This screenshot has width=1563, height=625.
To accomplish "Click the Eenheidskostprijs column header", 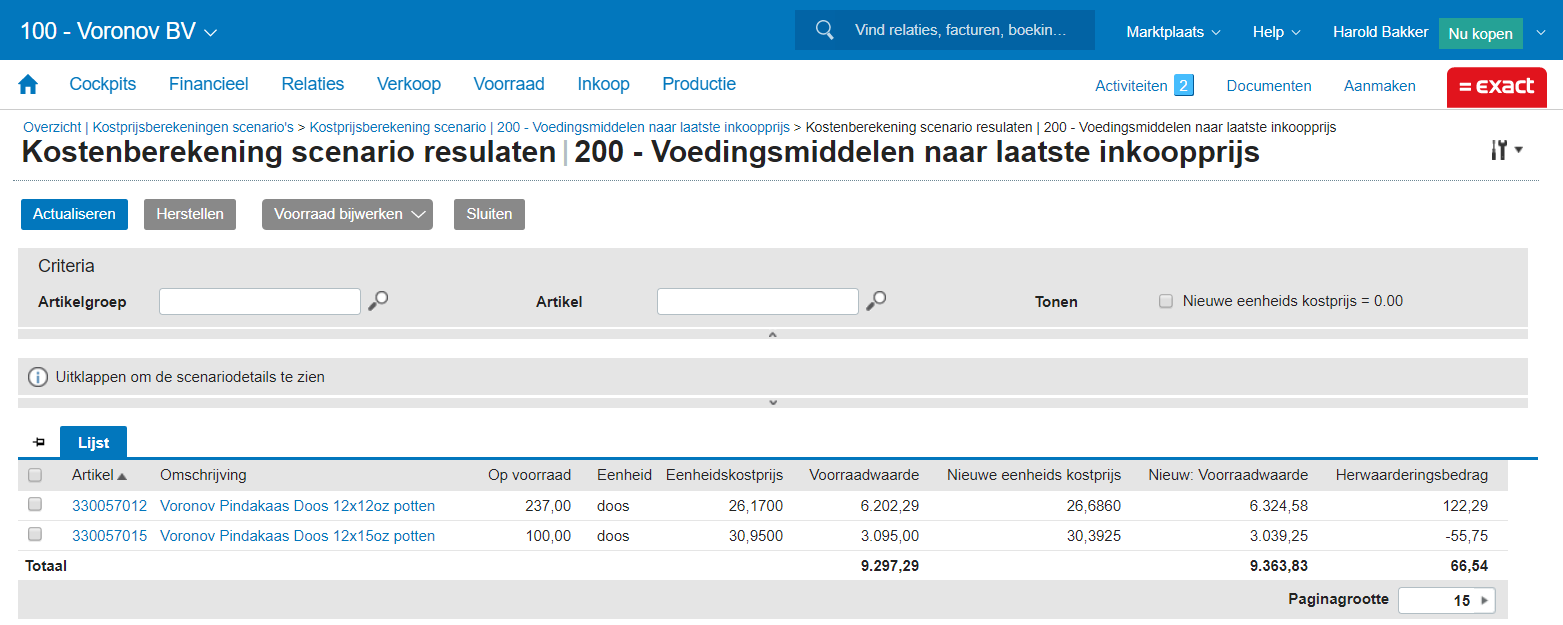I will point(725,475).
